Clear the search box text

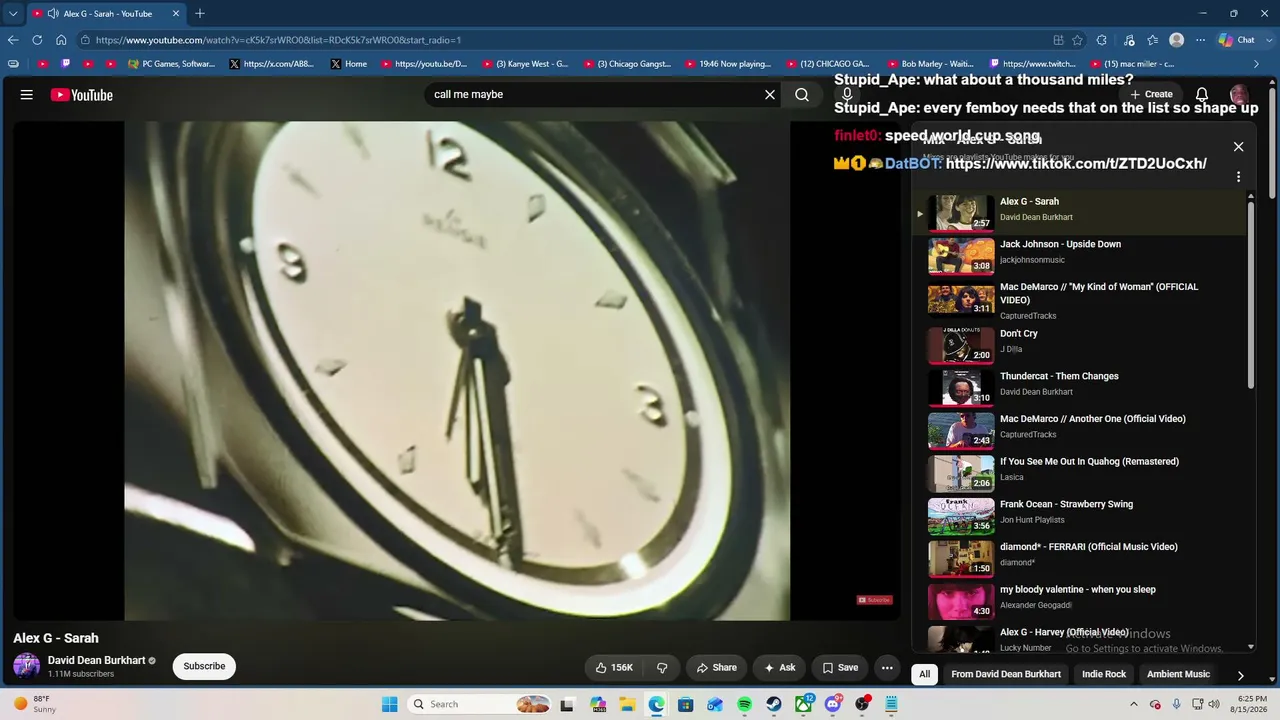pyautogui.click(x=770, y=94)
